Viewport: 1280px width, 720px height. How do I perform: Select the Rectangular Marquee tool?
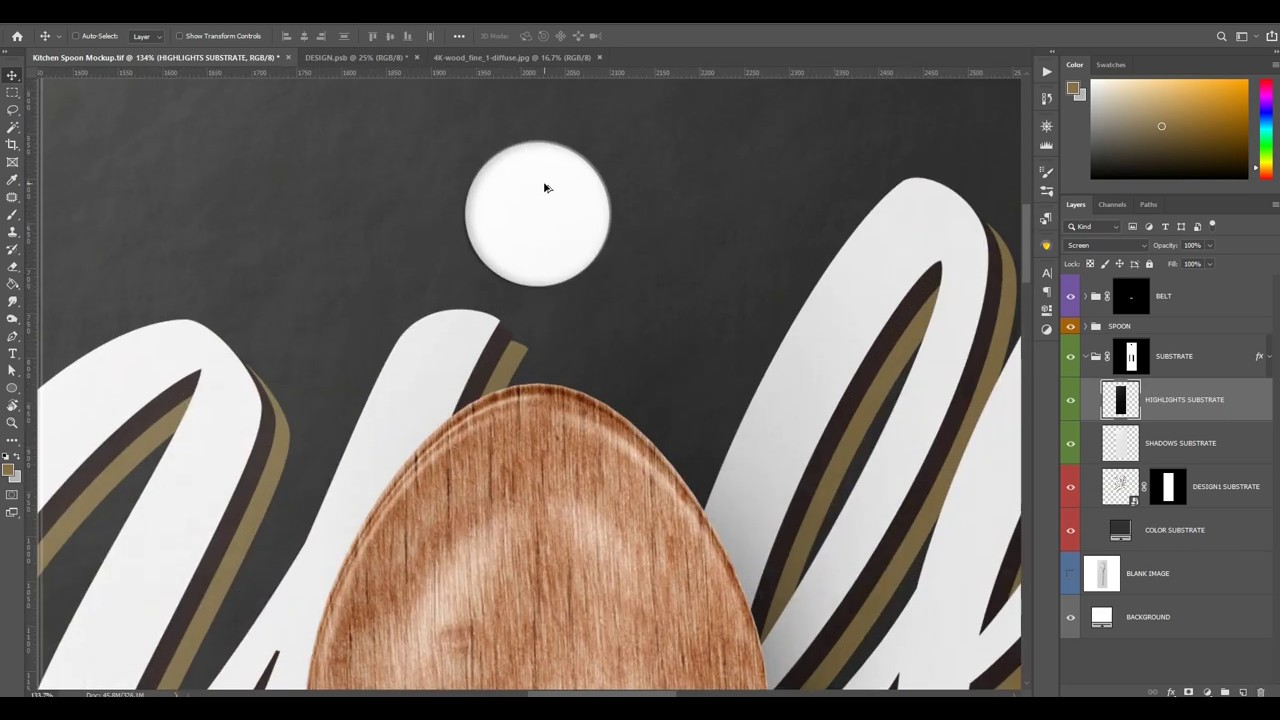coord(12,92)
